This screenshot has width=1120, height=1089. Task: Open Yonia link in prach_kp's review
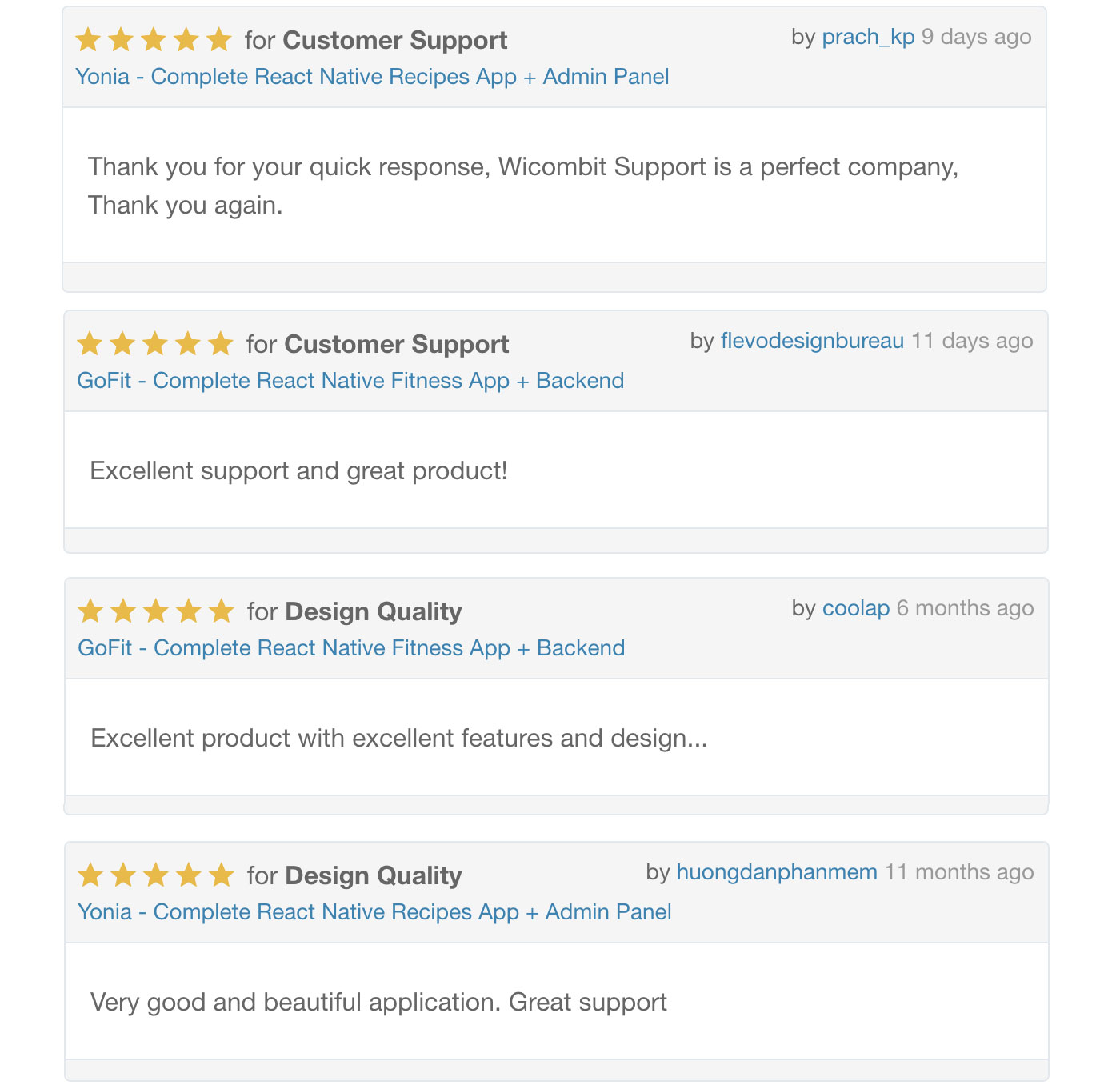(372, 77)
